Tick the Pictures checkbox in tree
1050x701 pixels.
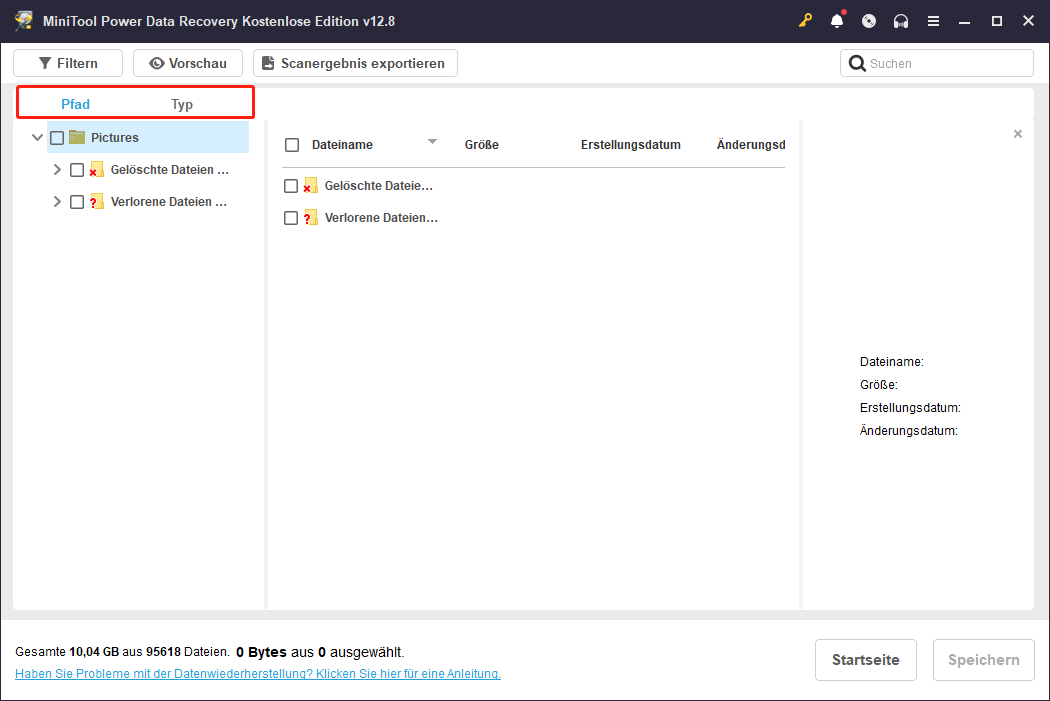[57, 138]
